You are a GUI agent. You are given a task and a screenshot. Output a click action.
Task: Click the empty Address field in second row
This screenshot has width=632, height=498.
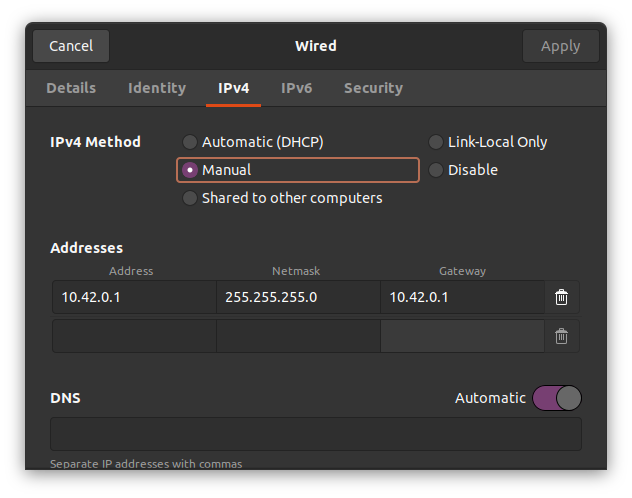click(134, 336)
